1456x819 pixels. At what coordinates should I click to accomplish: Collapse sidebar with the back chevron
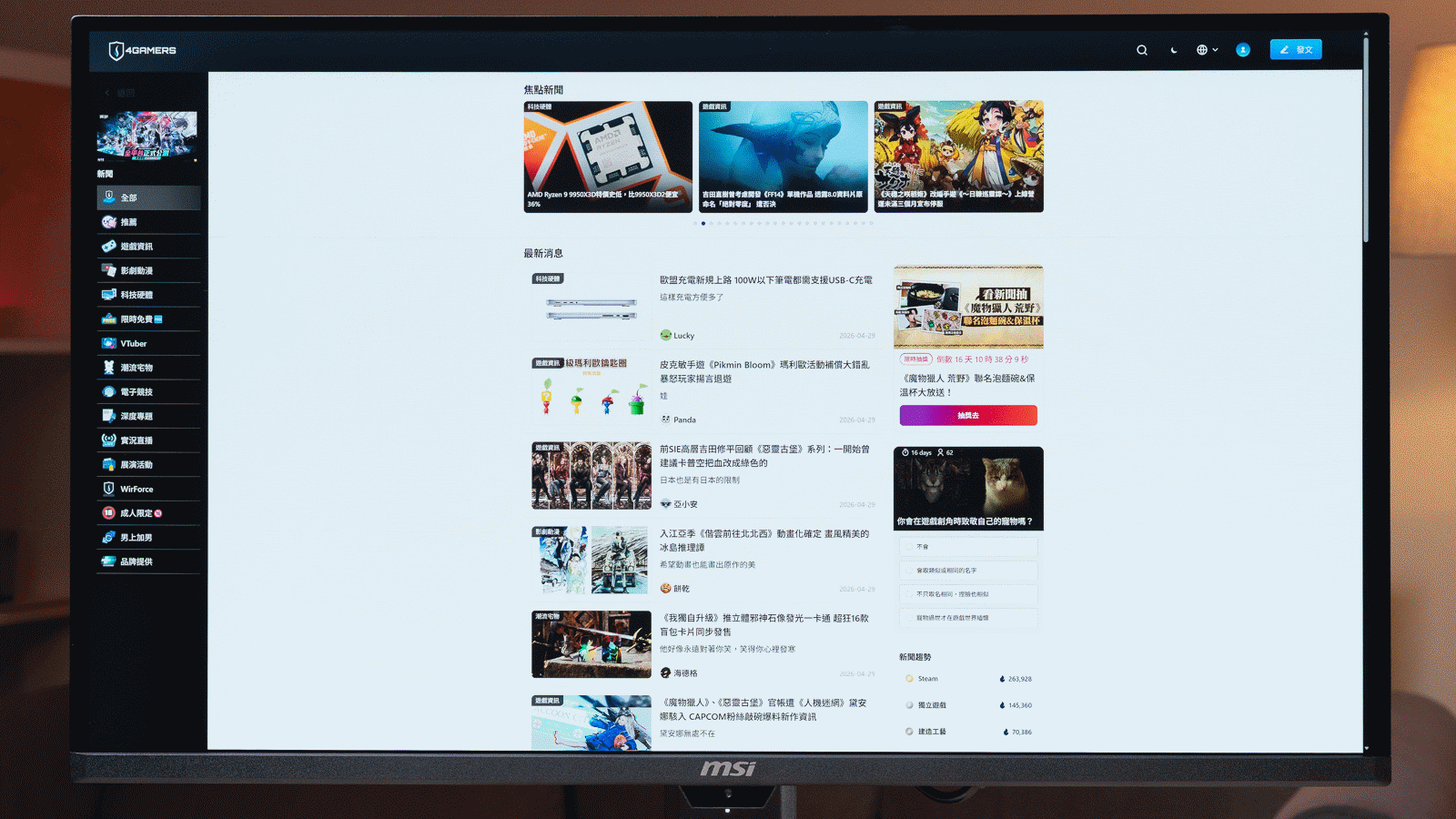tap(107, 93)
